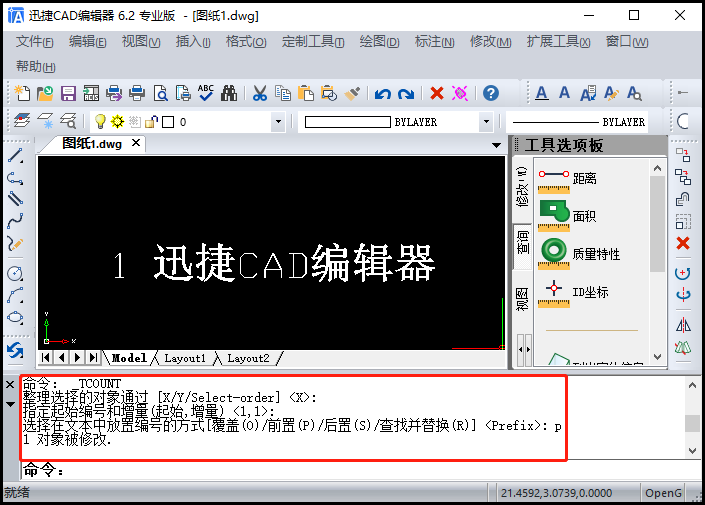Toggle layer lock padlock icon
Viewport: 705px width, 505px height.
coord(152,121)
